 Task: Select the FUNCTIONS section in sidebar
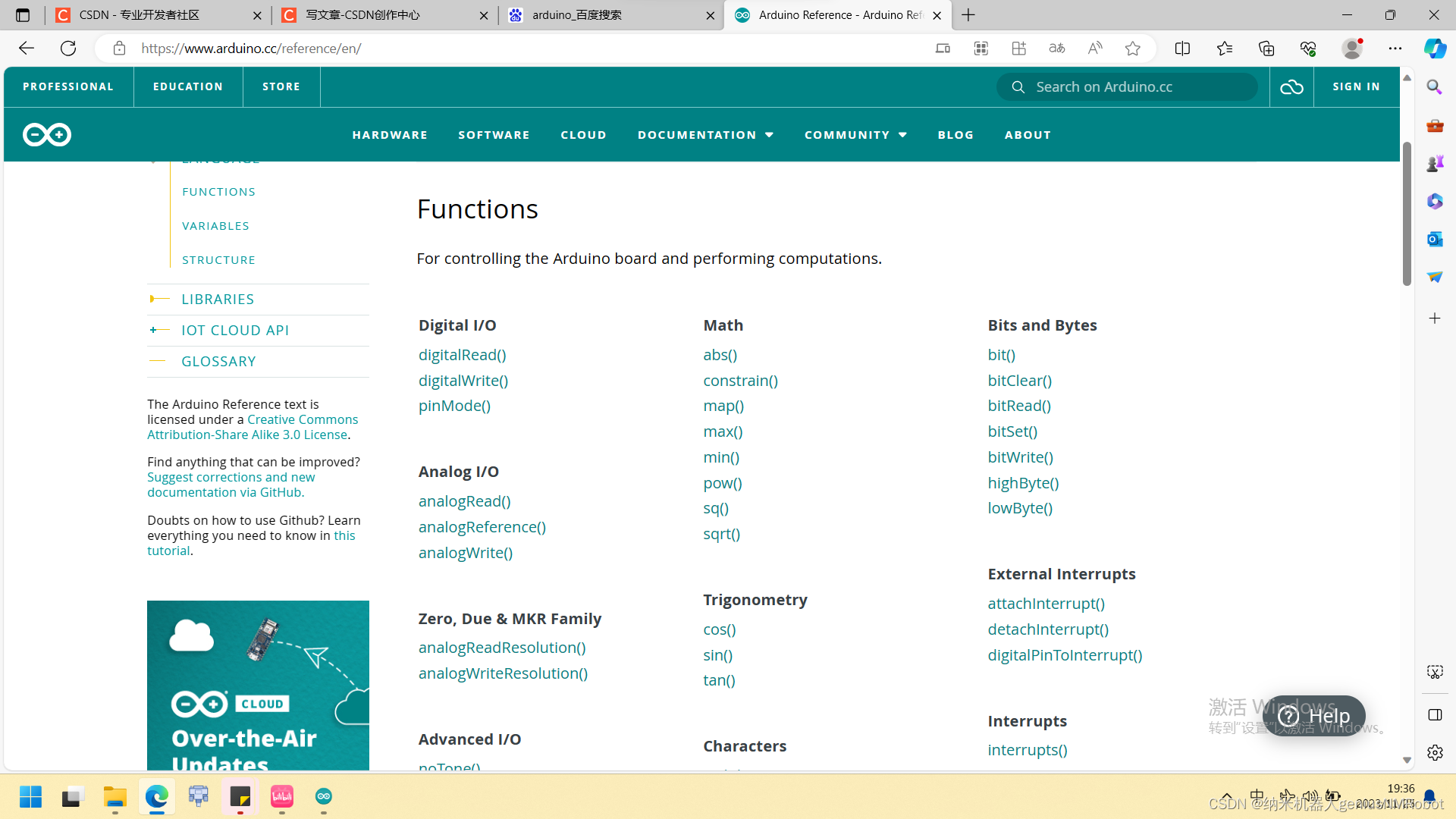[218, 191]
